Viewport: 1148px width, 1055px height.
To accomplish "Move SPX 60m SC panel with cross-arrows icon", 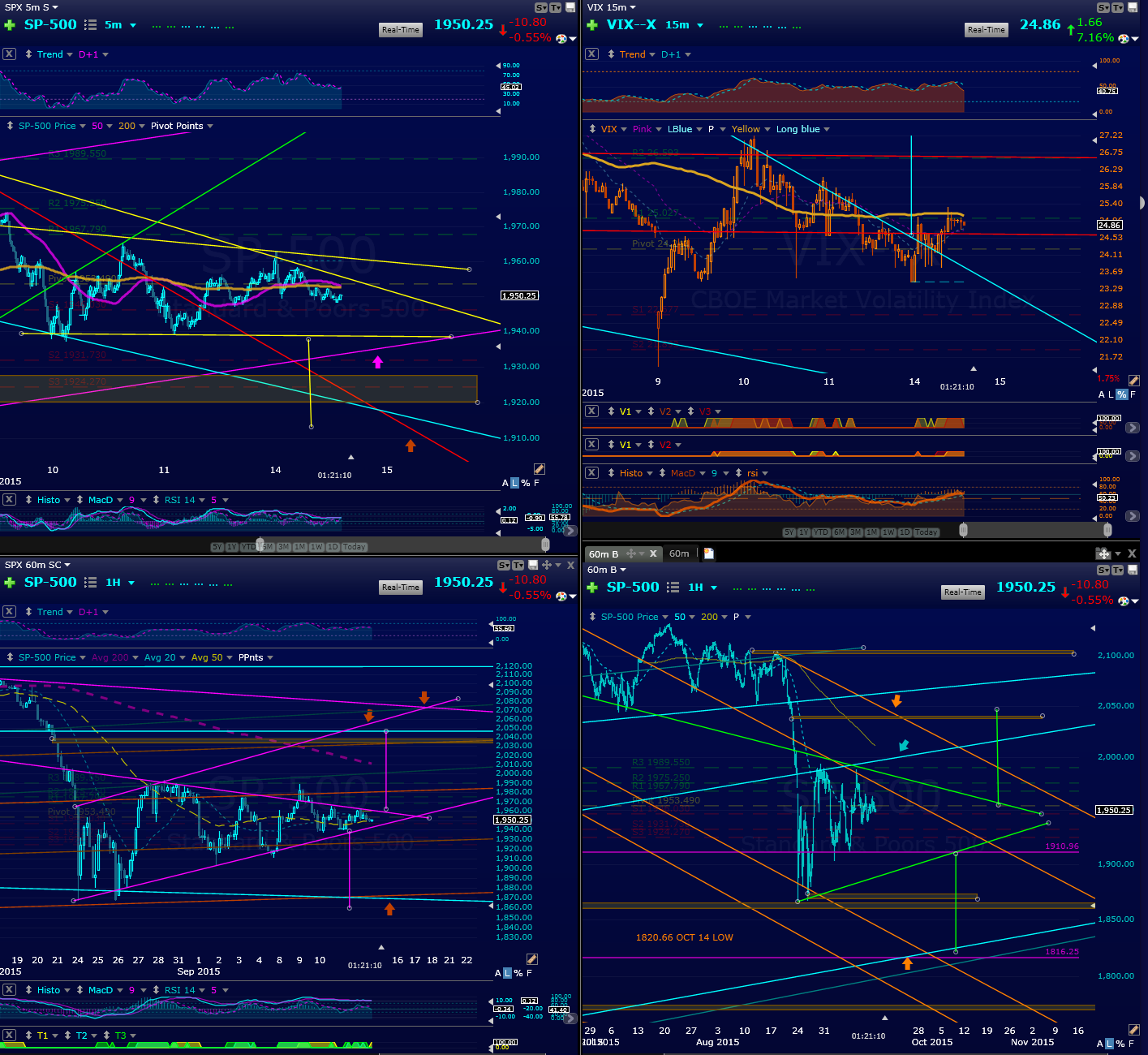I will pyautogui.click(x=547, y=565).
